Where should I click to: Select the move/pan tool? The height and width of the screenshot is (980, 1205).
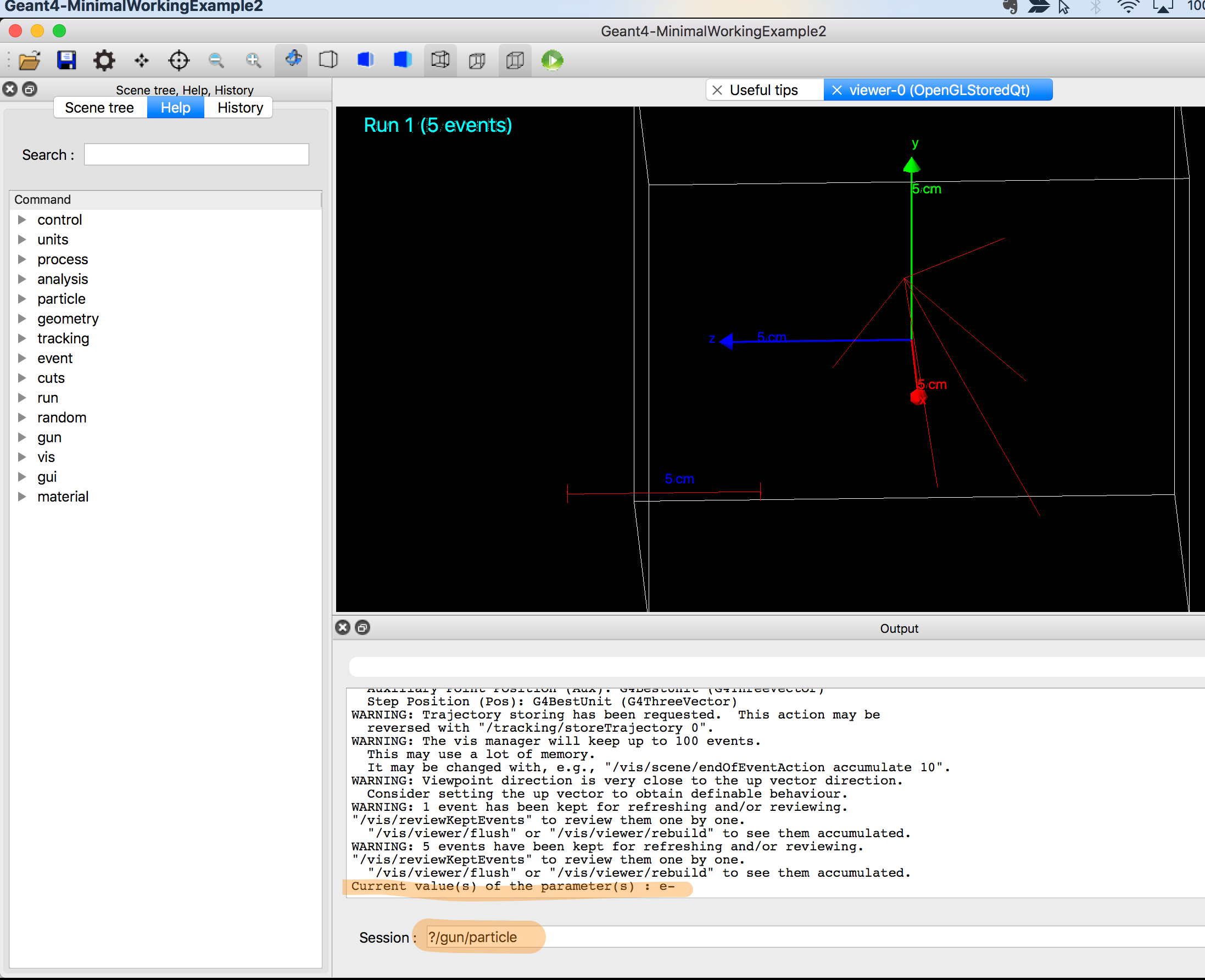click(141, 60)
